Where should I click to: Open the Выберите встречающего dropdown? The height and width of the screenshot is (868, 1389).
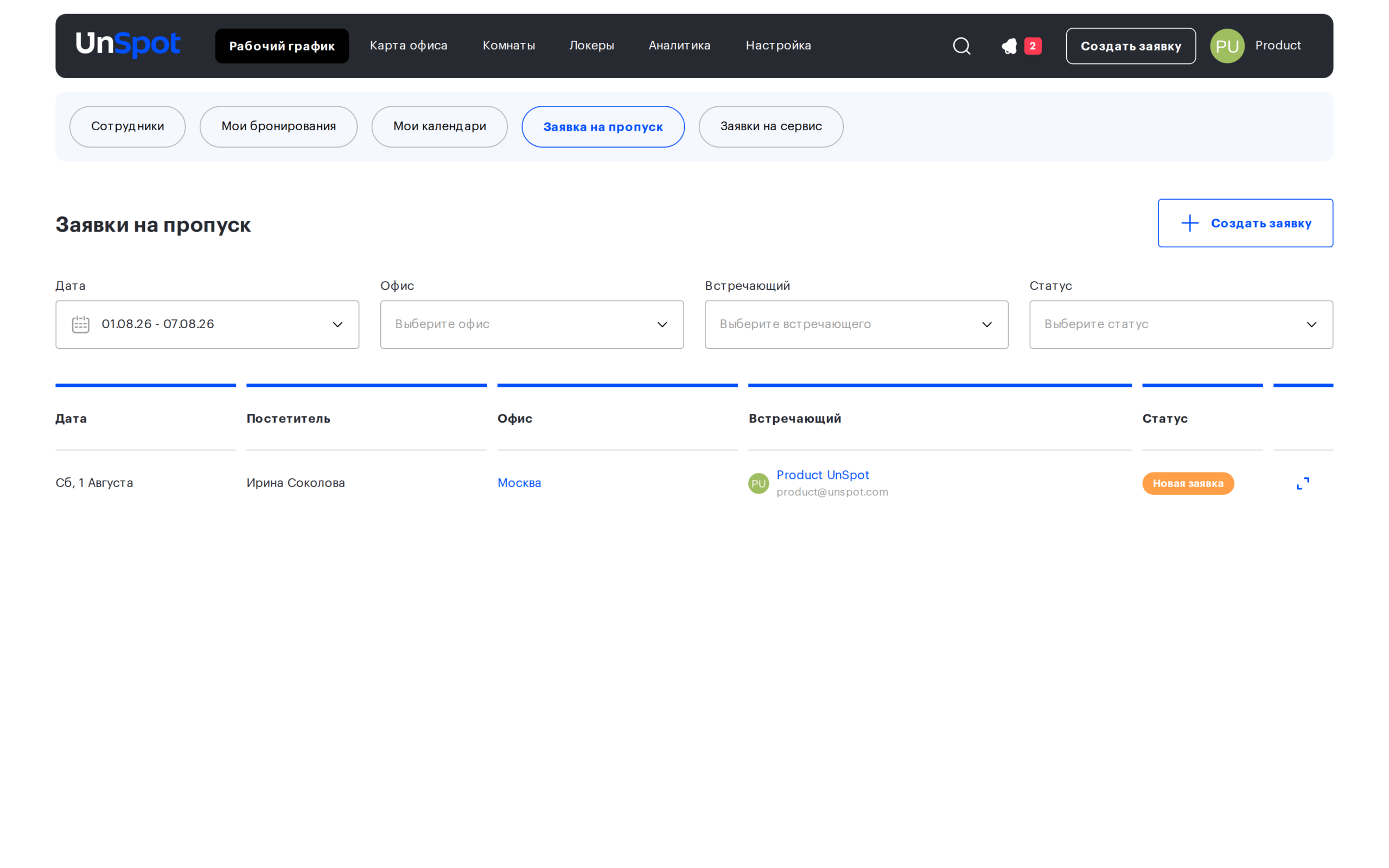[x=856, y=324]
